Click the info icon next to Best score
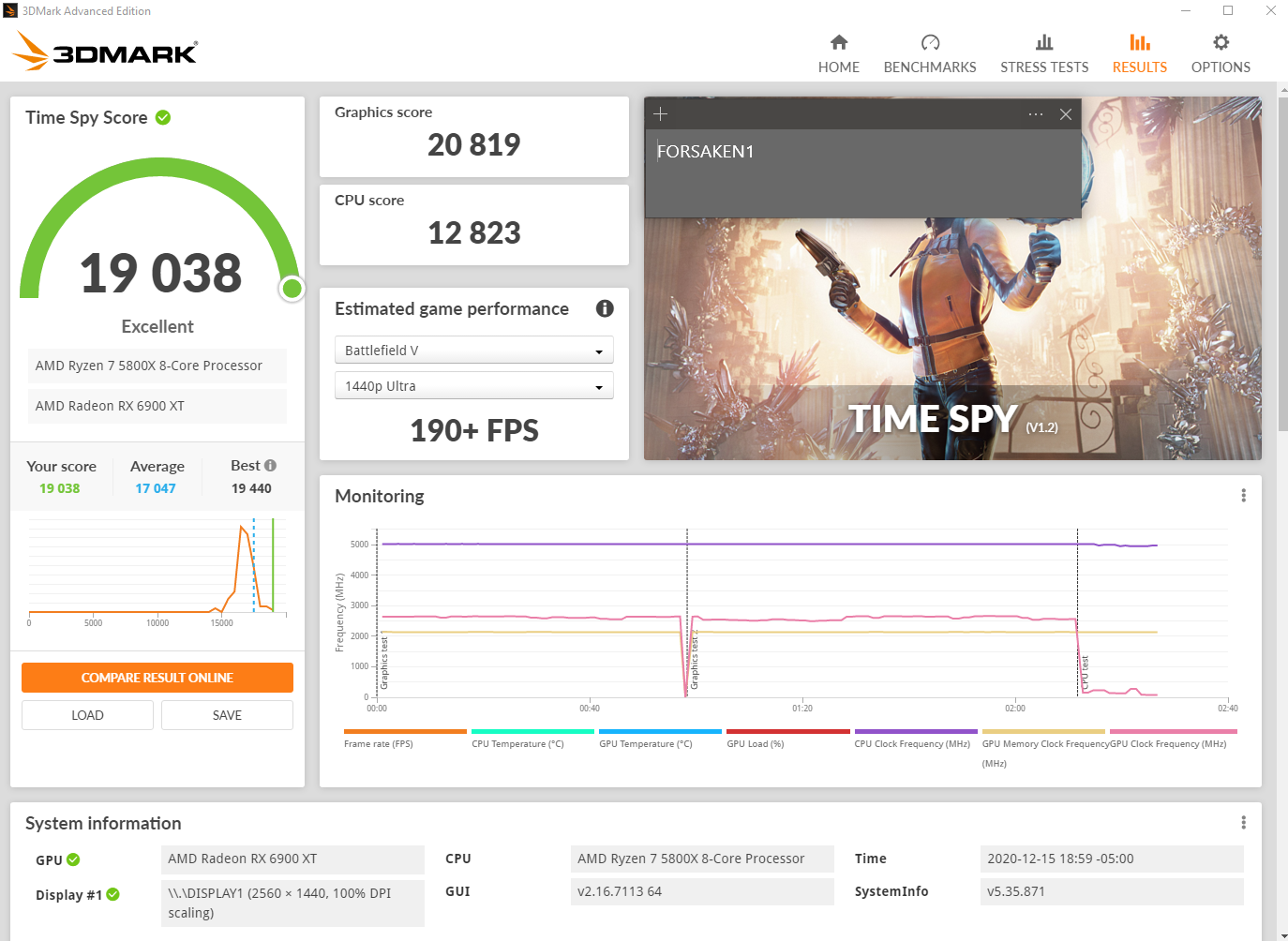Screen dimensions: 1288x941 271,466
